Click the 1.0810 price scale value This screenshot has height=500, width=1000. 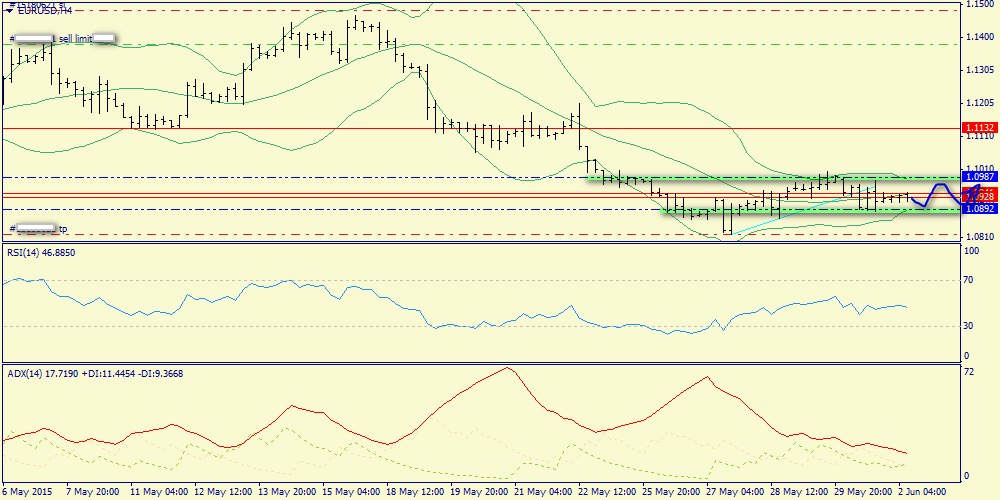click(980, 237)
